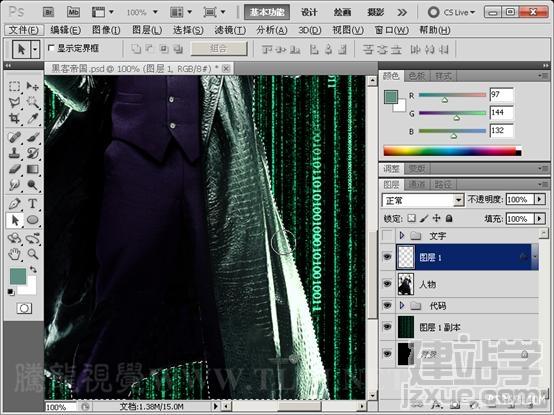Select the Polygonal Lasso tool
554x415 pixels.
(14, 102)
